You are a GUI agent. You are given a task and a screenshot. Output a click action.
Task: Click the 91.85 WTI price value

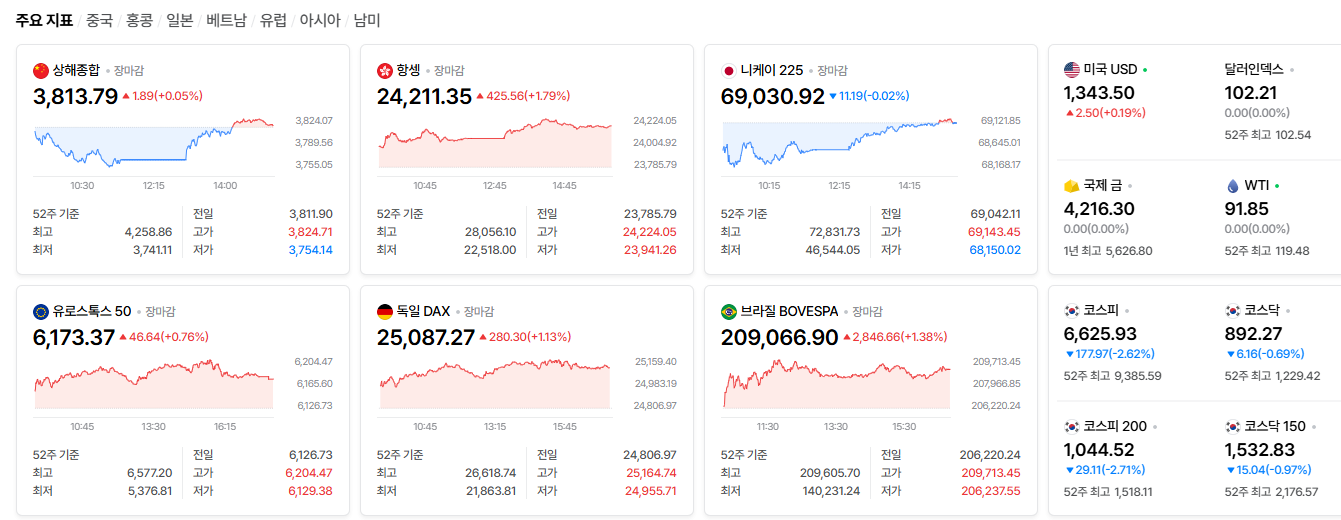click(1246, 209)
